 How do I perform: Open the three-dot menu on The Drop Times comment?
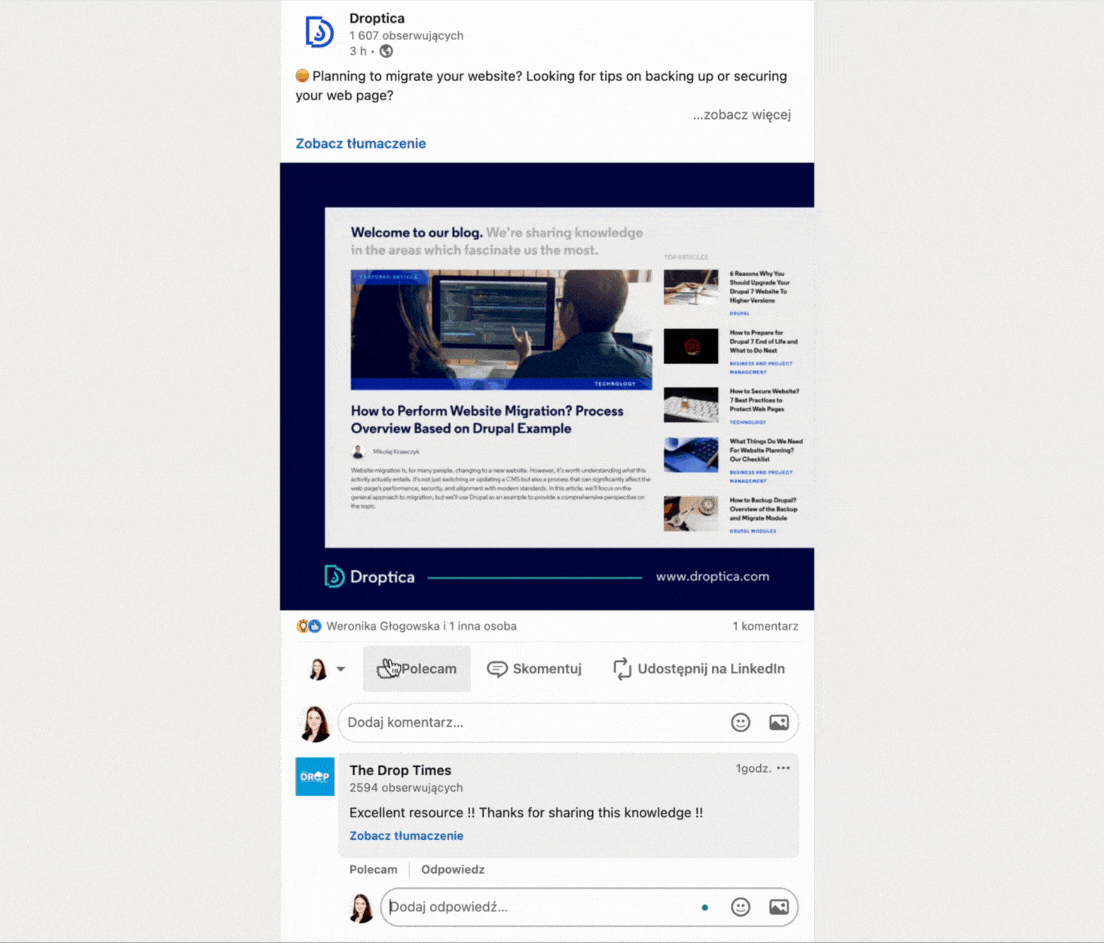[784, 768]
